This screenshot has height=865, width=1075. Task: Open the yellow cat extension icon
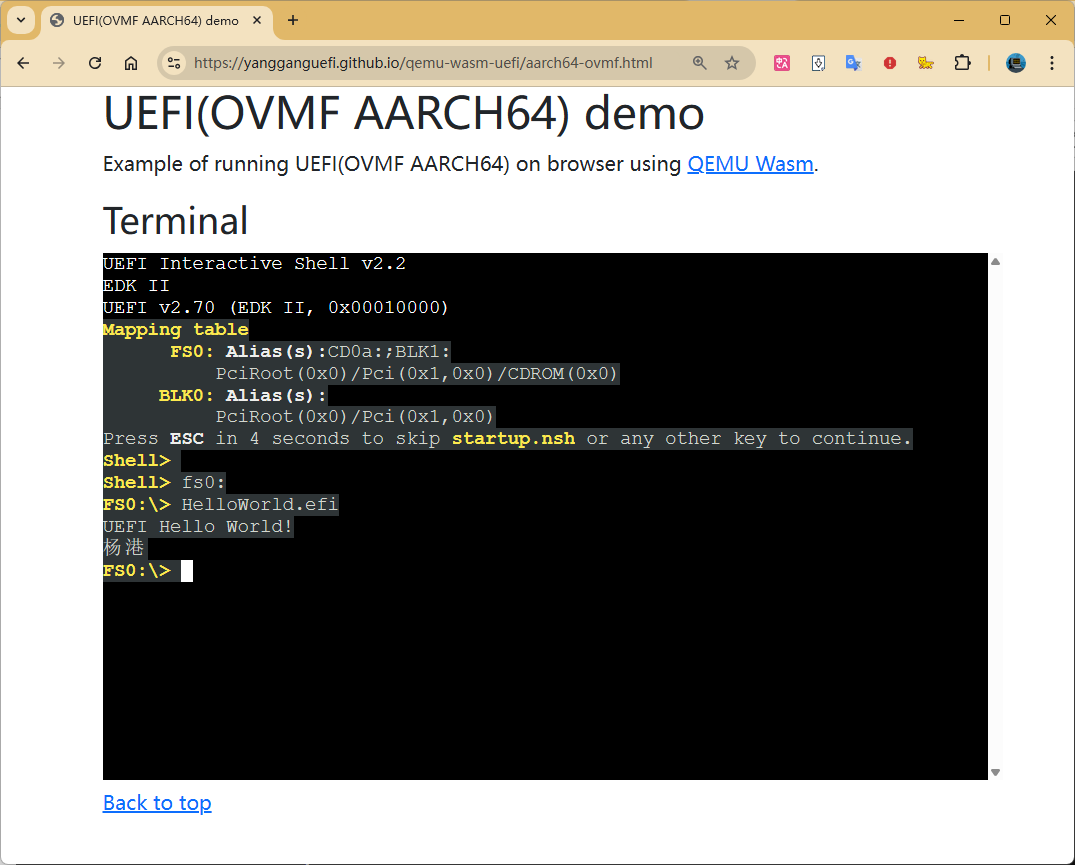coord(926,63)
